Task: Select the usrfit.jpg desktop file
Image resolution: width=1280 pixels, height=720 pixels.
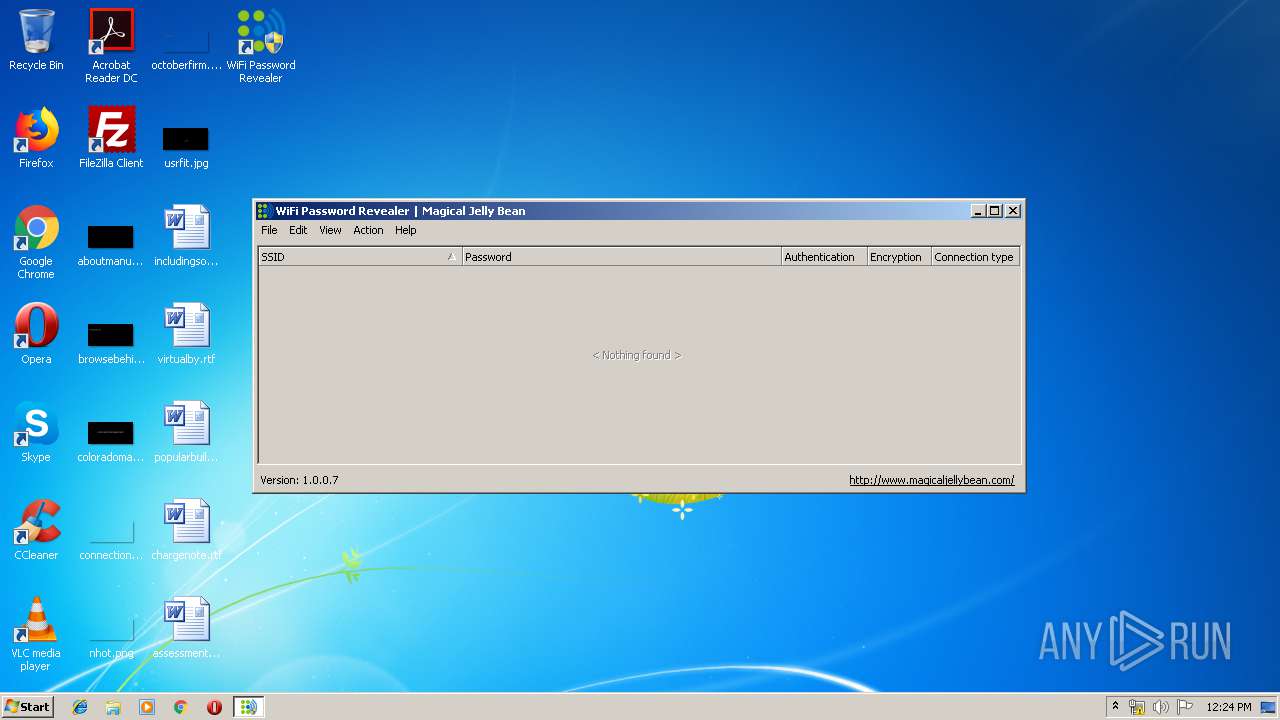Action: pyautogui.click(x=186, y=145)
